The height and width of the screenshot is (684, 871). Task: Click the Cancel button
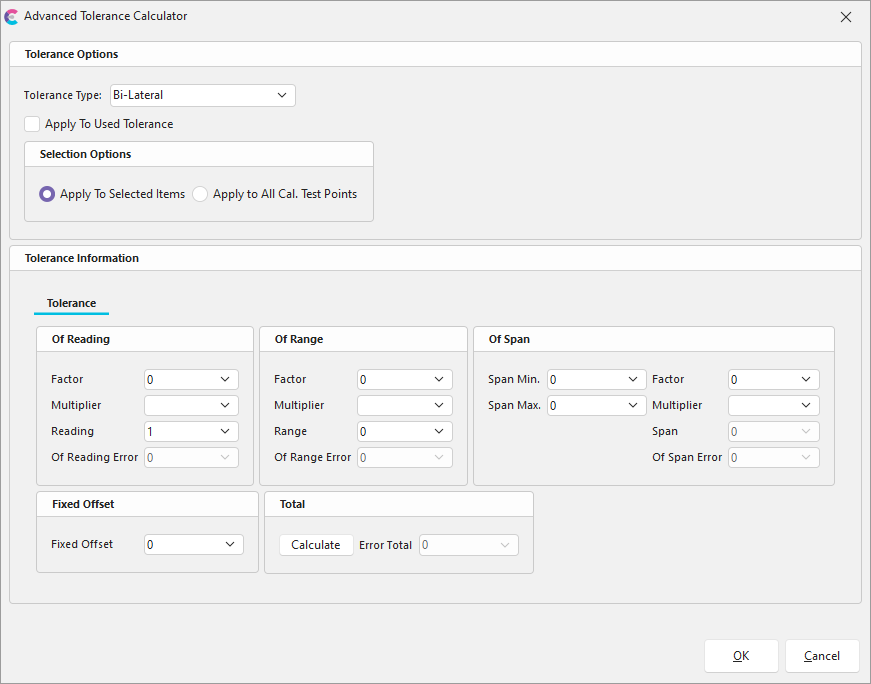coord(822,656)
